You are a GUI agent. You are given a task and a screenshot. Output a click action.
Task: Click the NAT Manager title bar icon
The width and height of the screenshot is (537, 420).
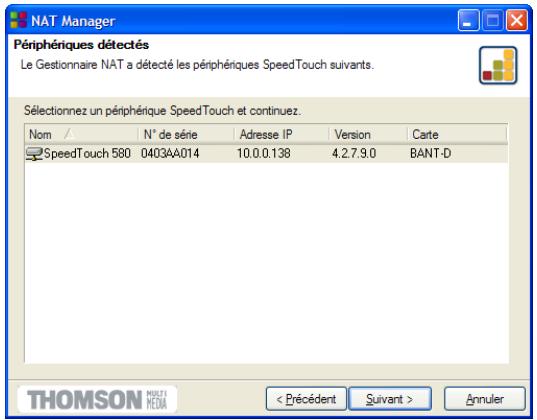tap(18, 21)
